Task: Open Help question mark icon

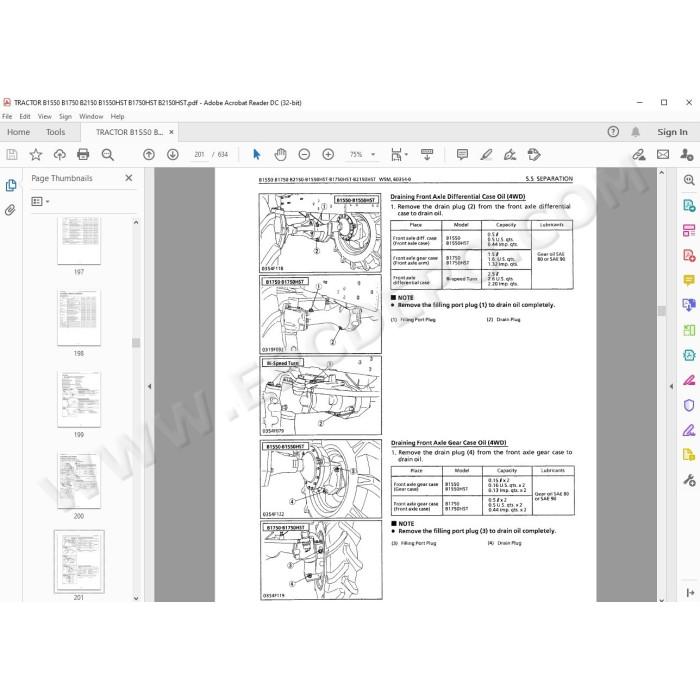Action: coord(613,132)
